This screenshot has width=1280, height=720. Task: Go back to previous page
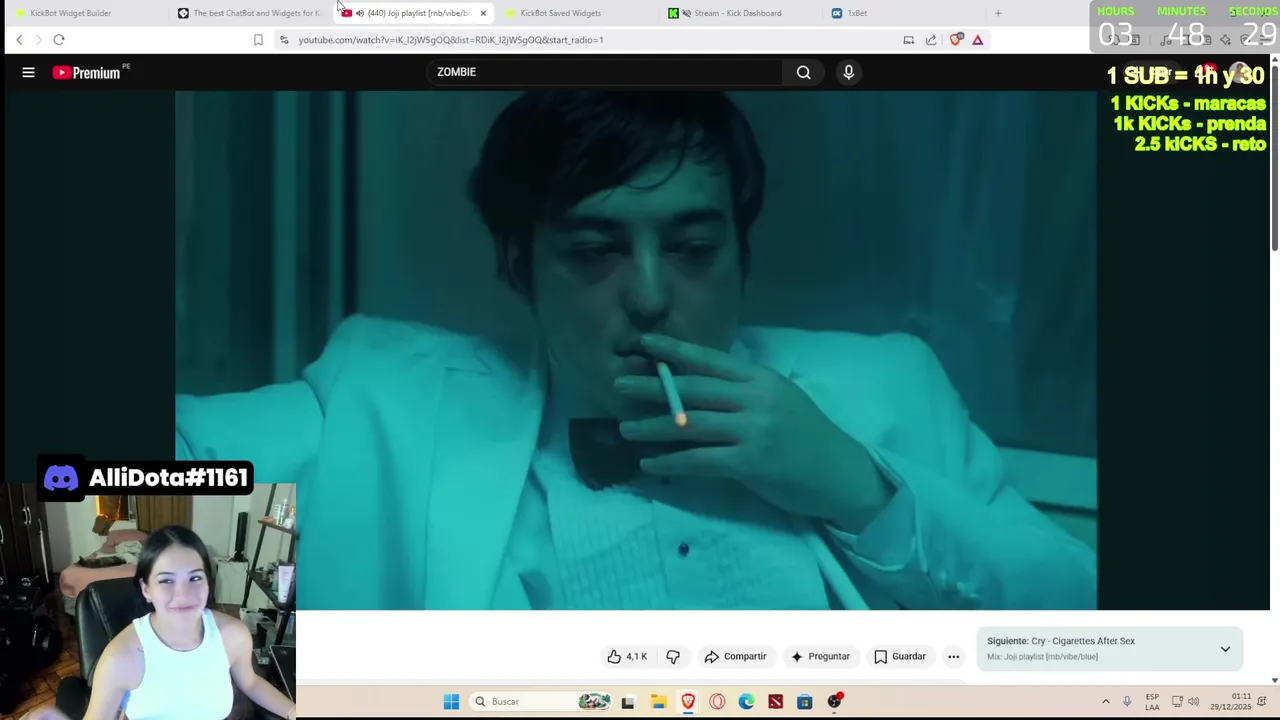[x=19, y=40]
